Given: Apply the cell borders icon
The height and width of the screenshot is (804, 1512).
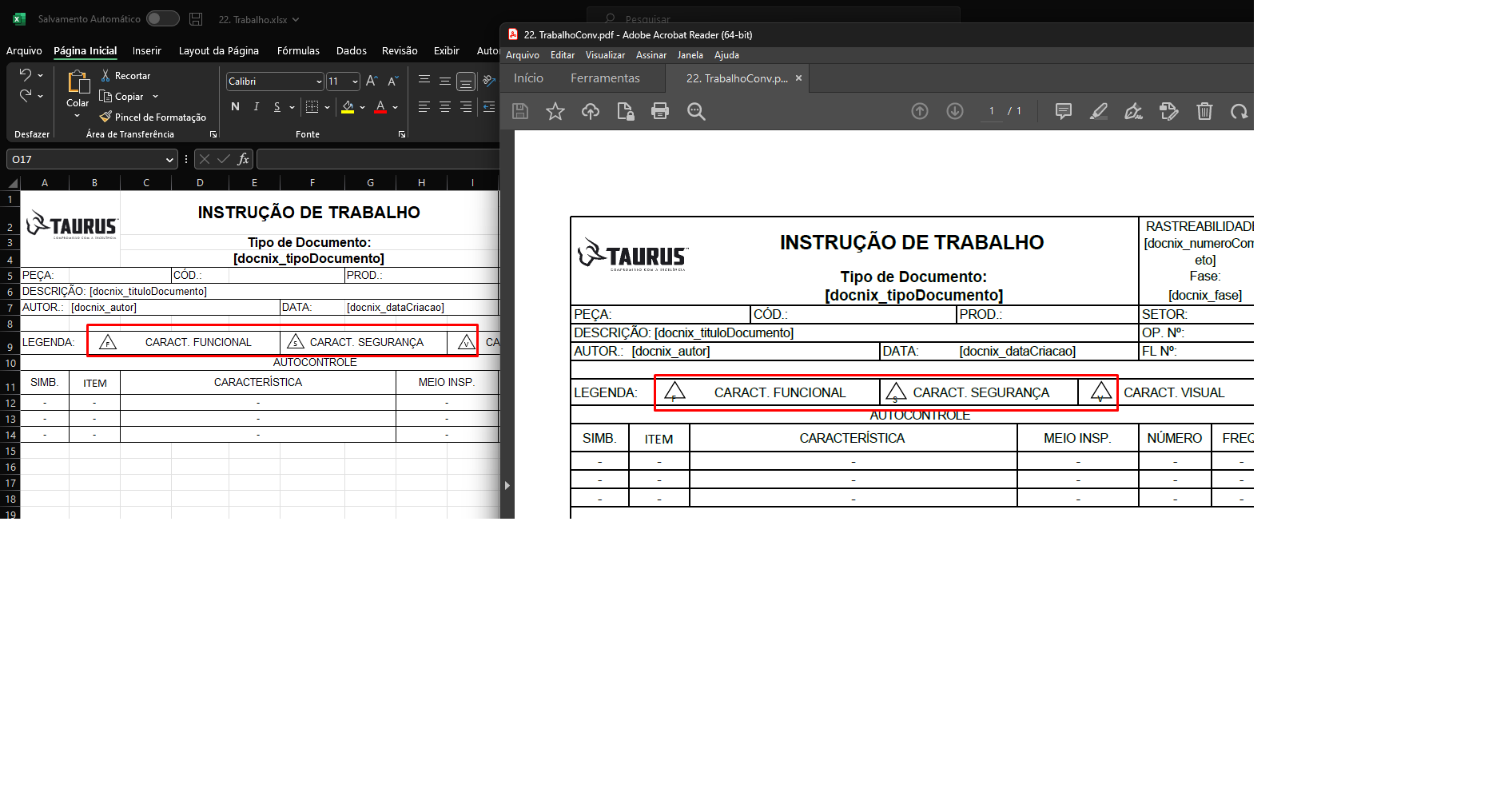Looking at the screenshot, I should pos(312,106).
